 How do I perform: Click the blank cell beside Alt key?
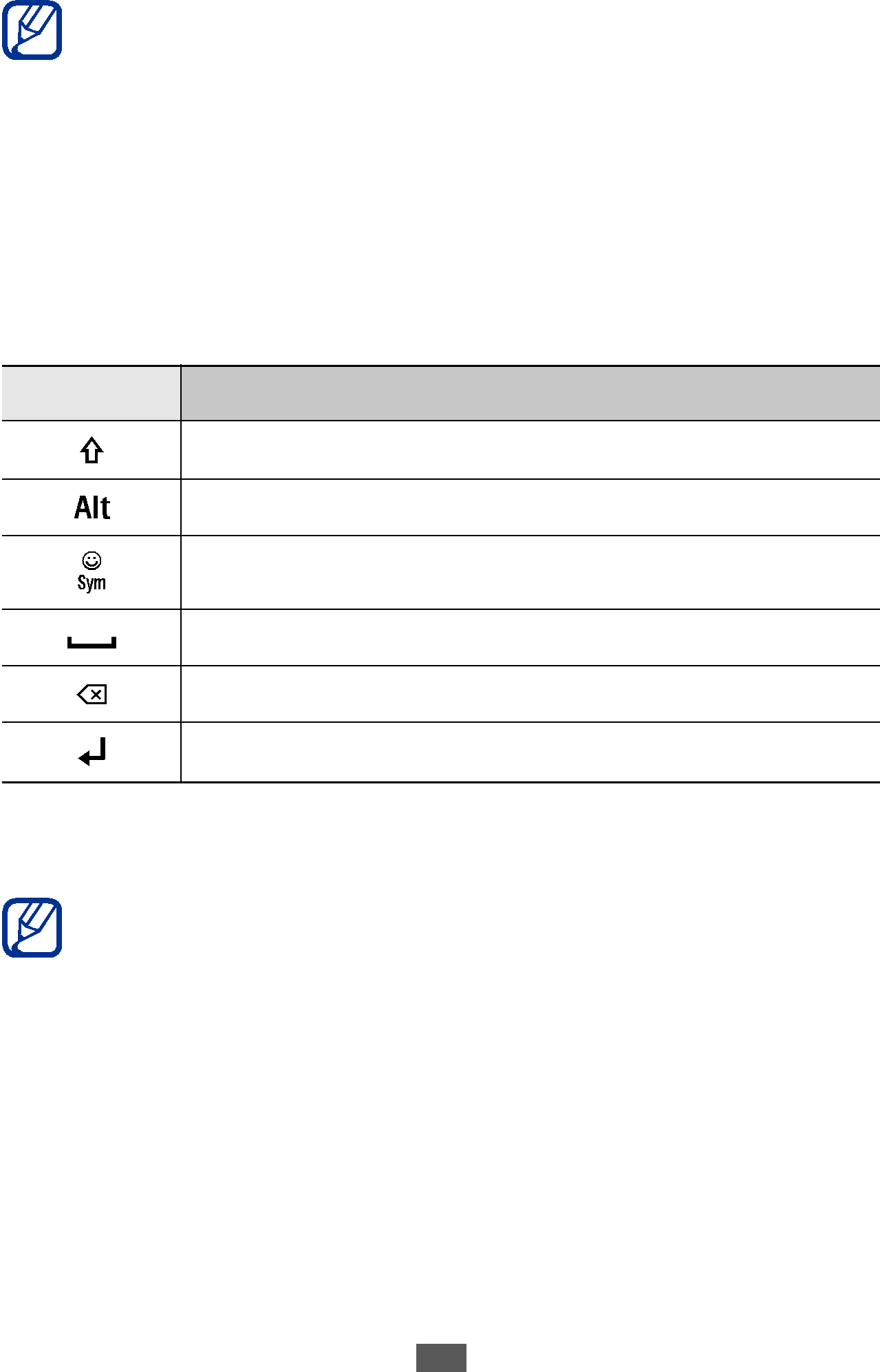(x=530, y=507)
